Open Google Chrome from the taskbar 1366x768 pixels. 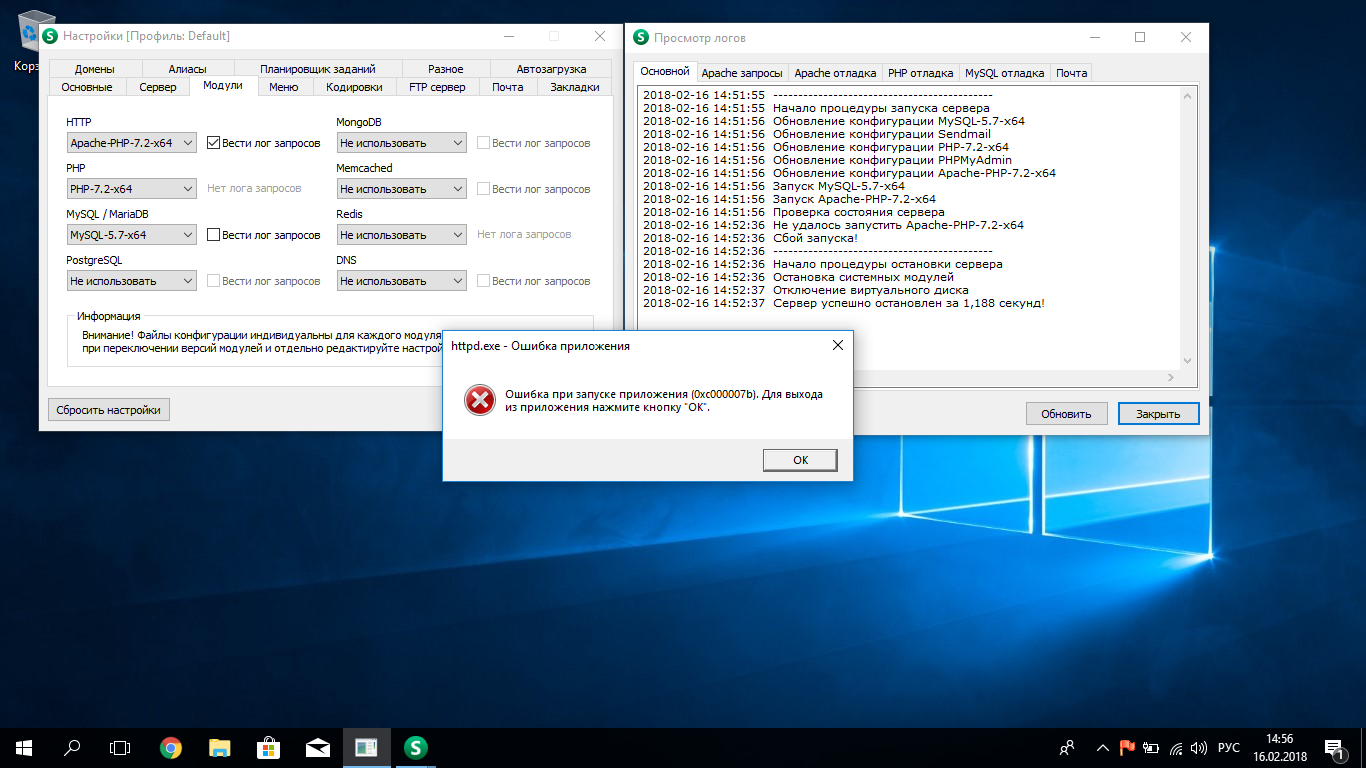coord(171,747)
